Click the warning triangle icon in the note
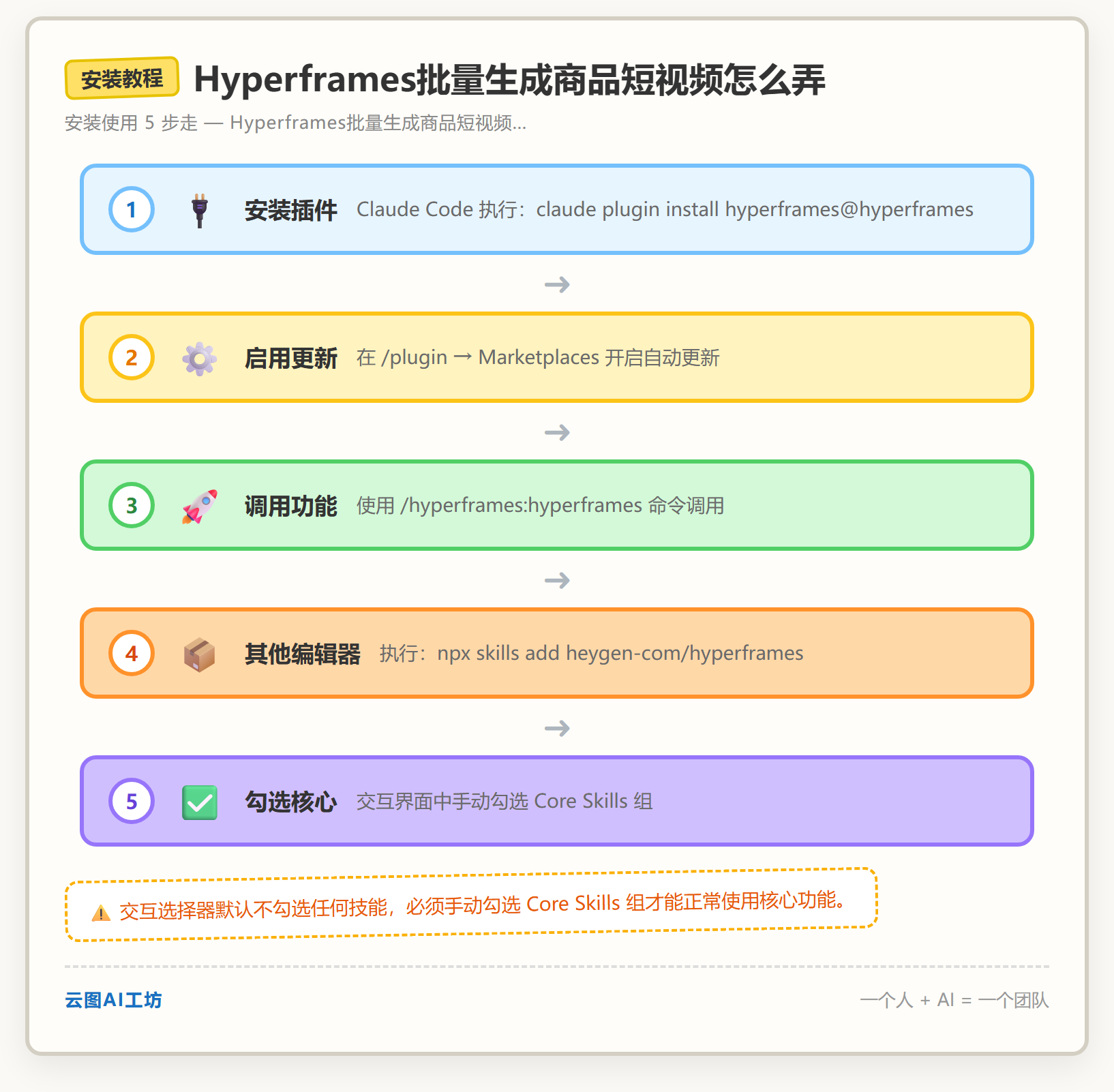 101,913
